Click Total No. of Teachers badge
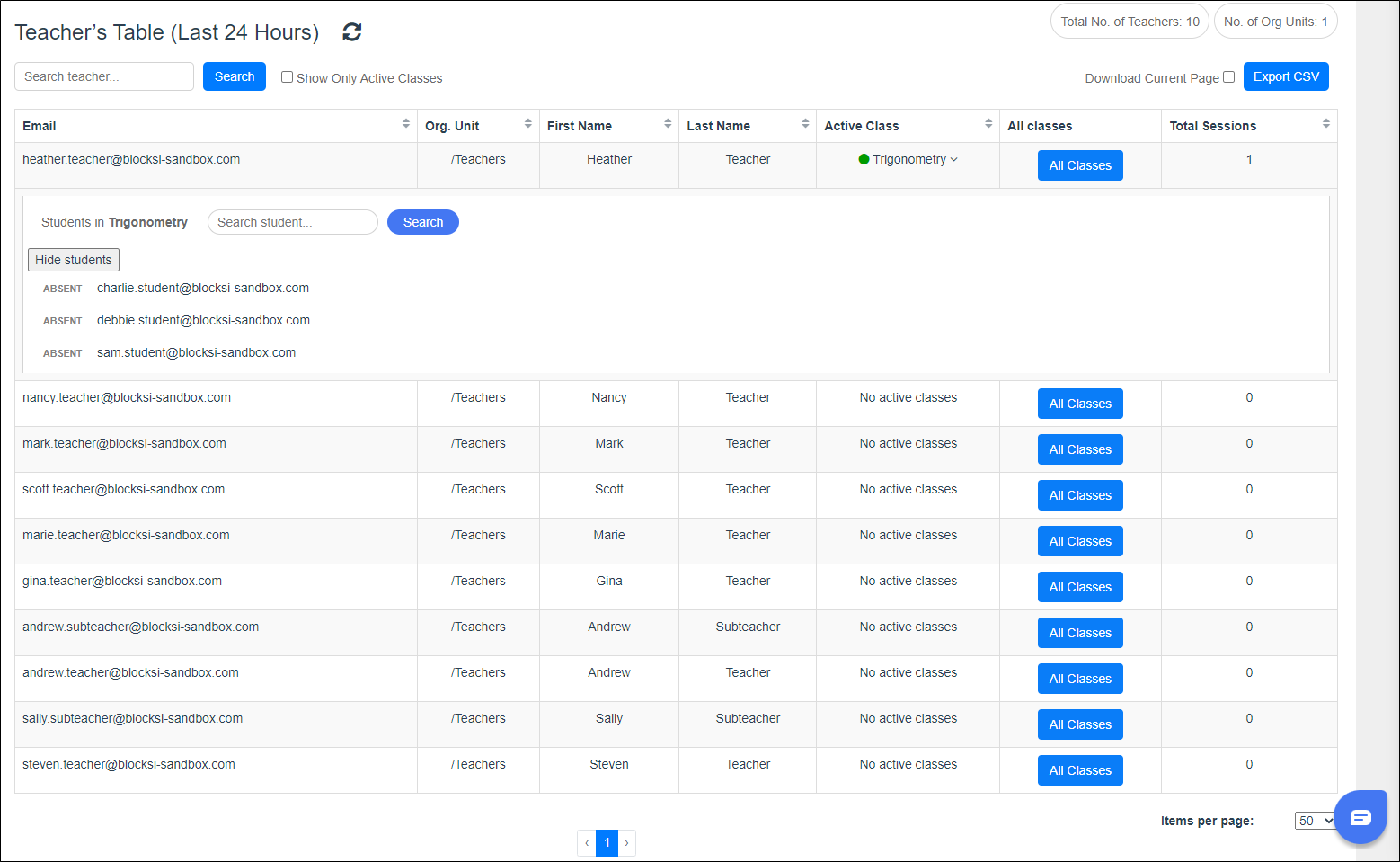 click(1130, 22)
